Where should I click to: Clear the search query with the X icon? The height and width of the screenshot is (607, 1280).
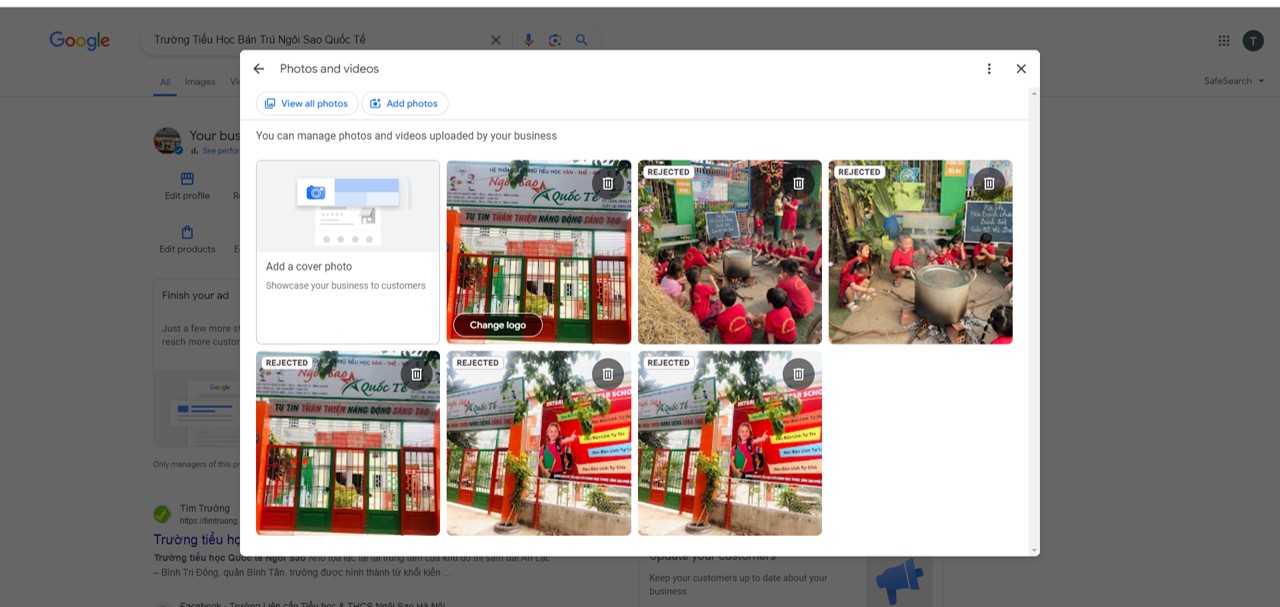(x=495, y=40)
